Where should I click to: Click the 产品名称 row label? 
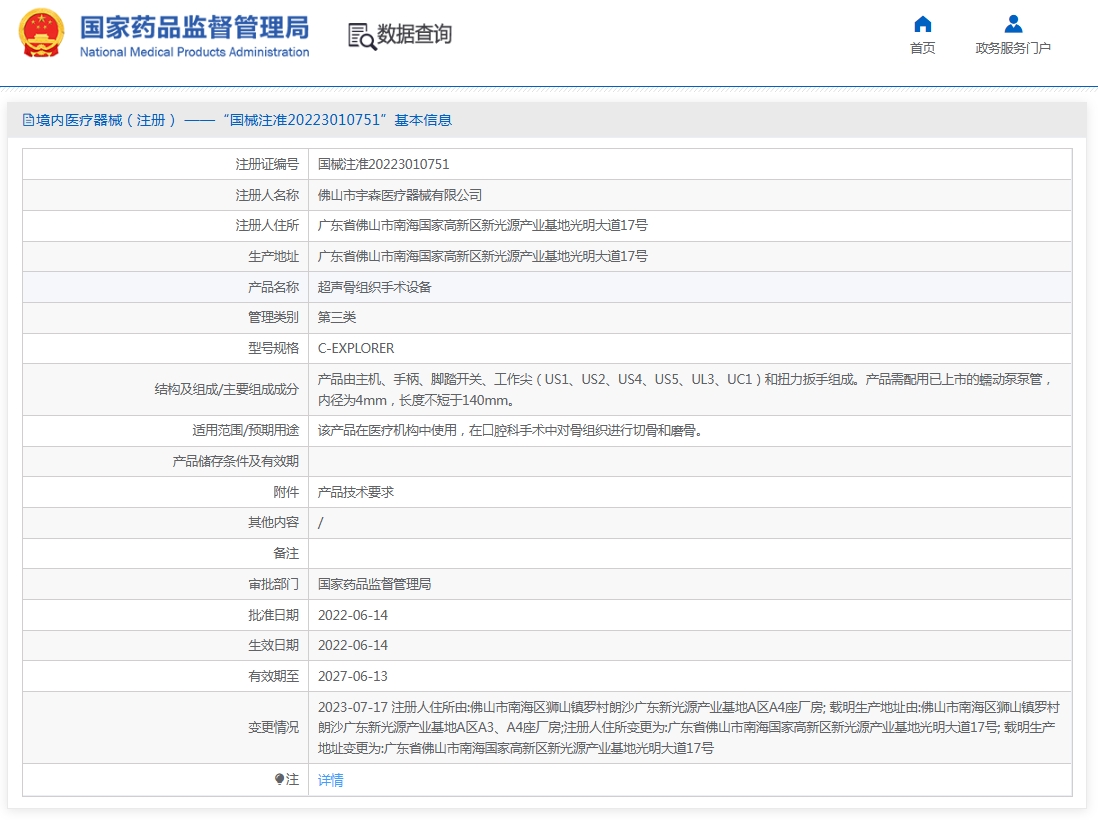tap(273, 286)
